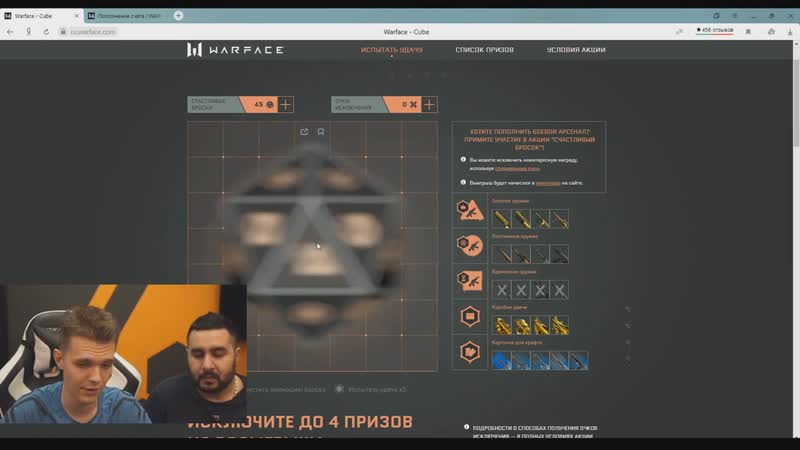Pick the first golden luck box
The height and width of the screenshot is (450, 800).
pos(502,325)
